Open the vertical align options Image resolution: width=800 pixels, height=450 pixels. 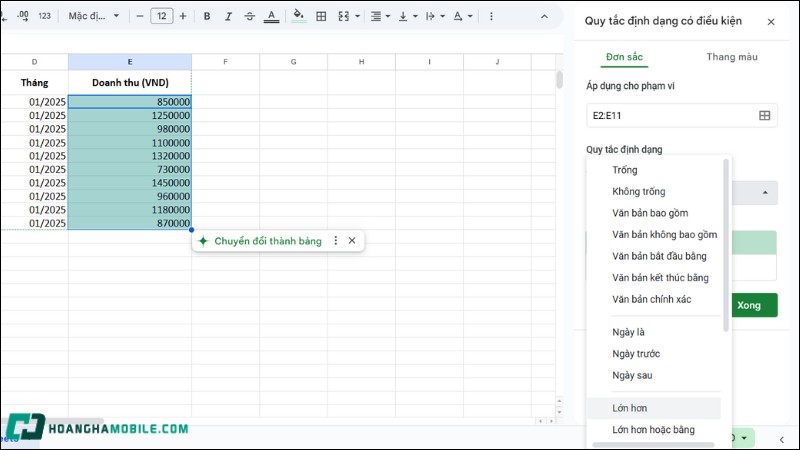coord(407,16)
